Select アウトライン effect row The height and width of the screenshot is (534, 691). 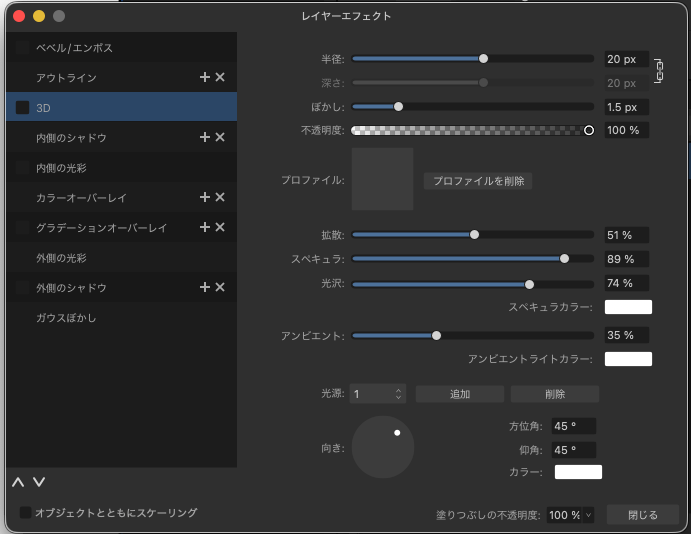pyautogui.click(x=122, y=78)
